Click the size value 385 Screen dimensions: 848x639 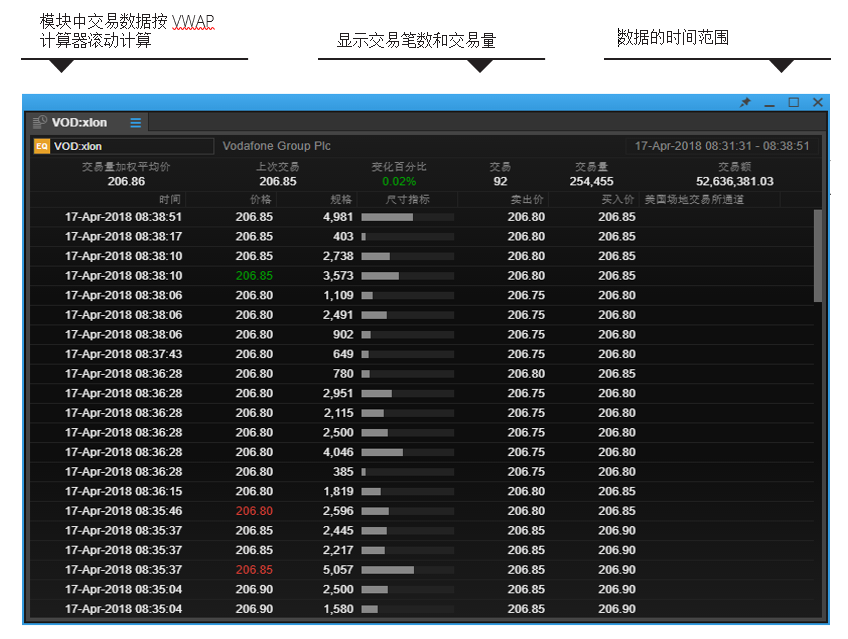pyautogui.click(x=343, y=472)
